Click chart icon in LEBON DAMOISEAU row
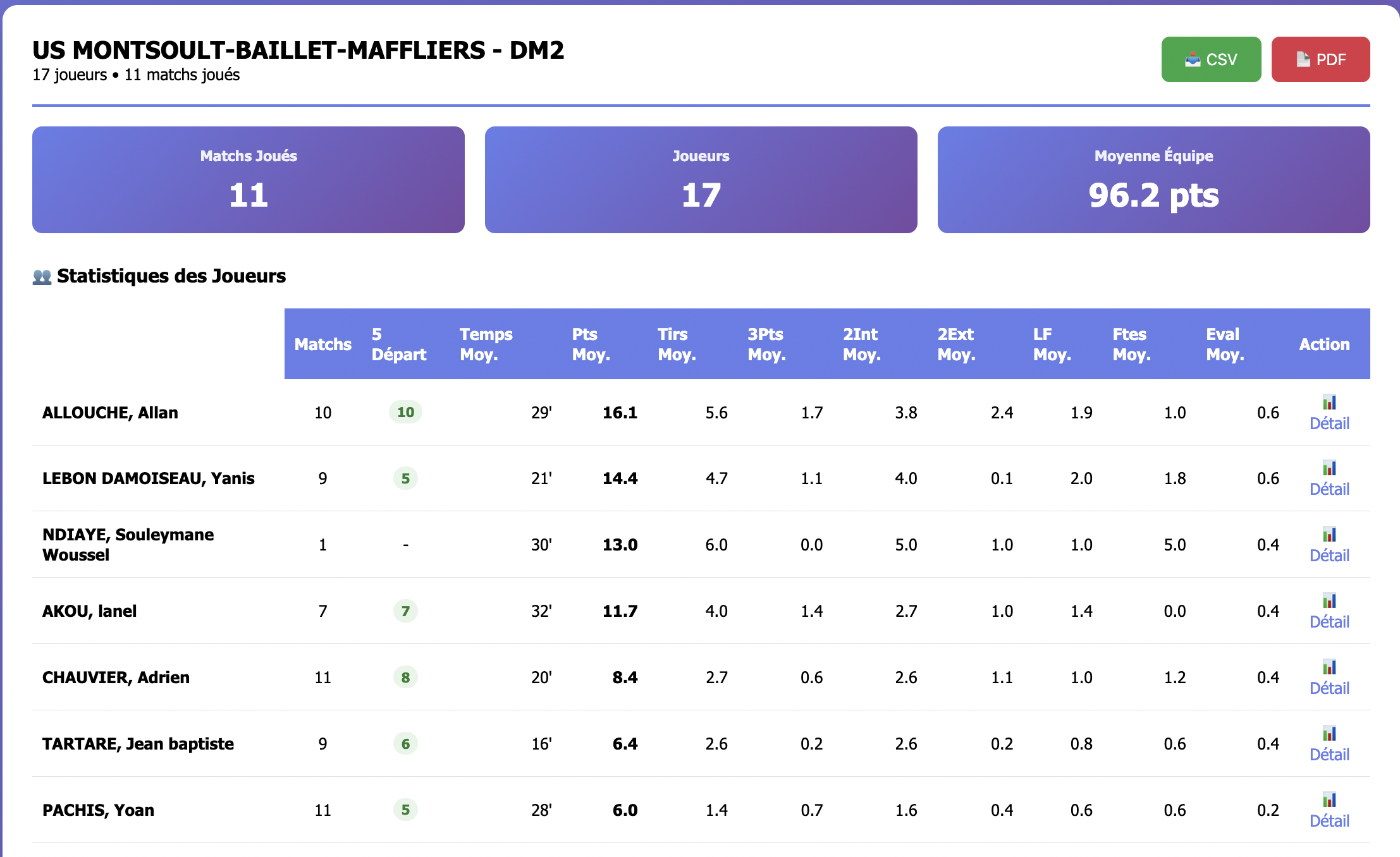Image resolution: width=1400 pixels, height=857 pixels. point(1329,468)
